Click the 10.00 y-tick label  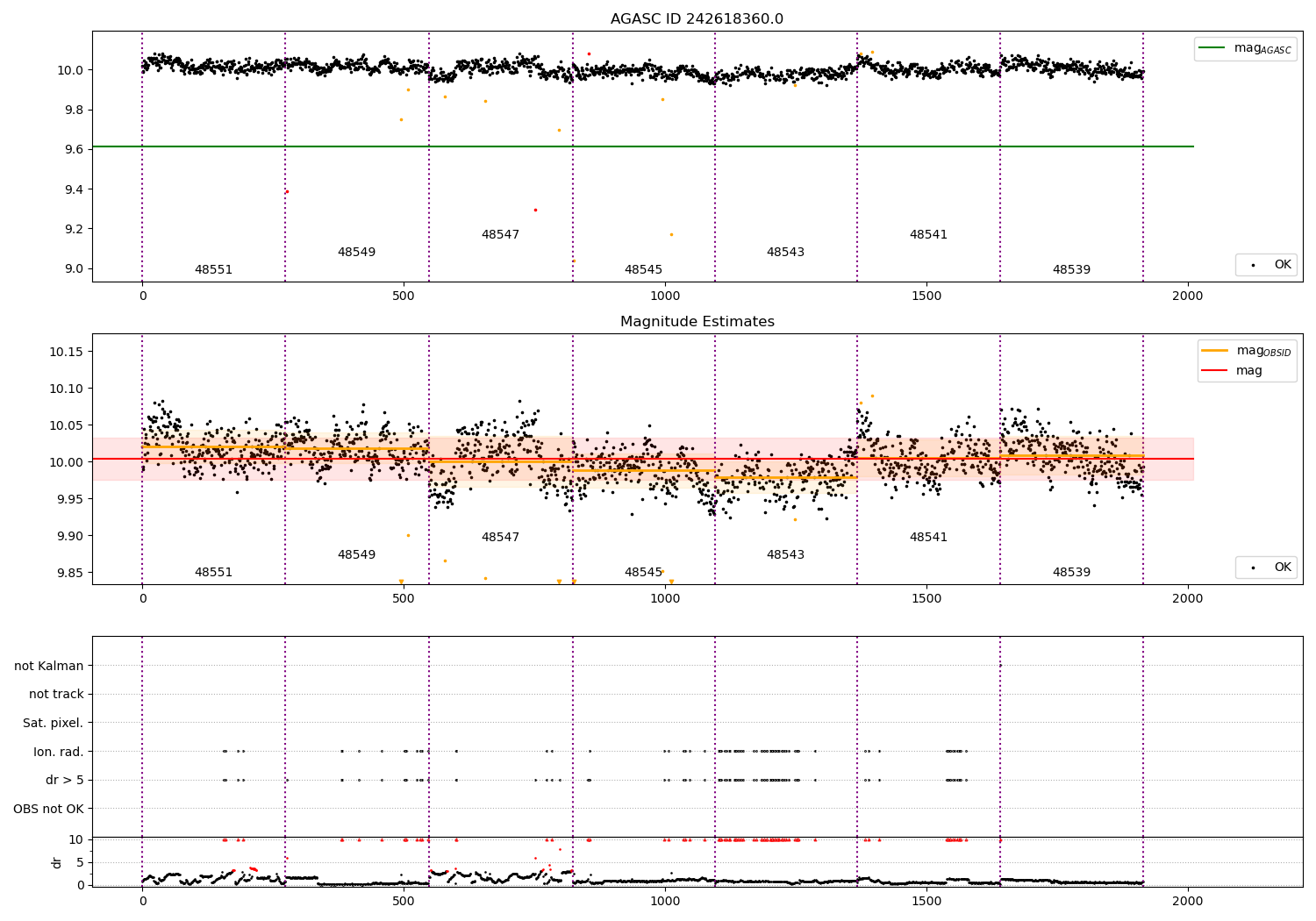click(67, 463)
